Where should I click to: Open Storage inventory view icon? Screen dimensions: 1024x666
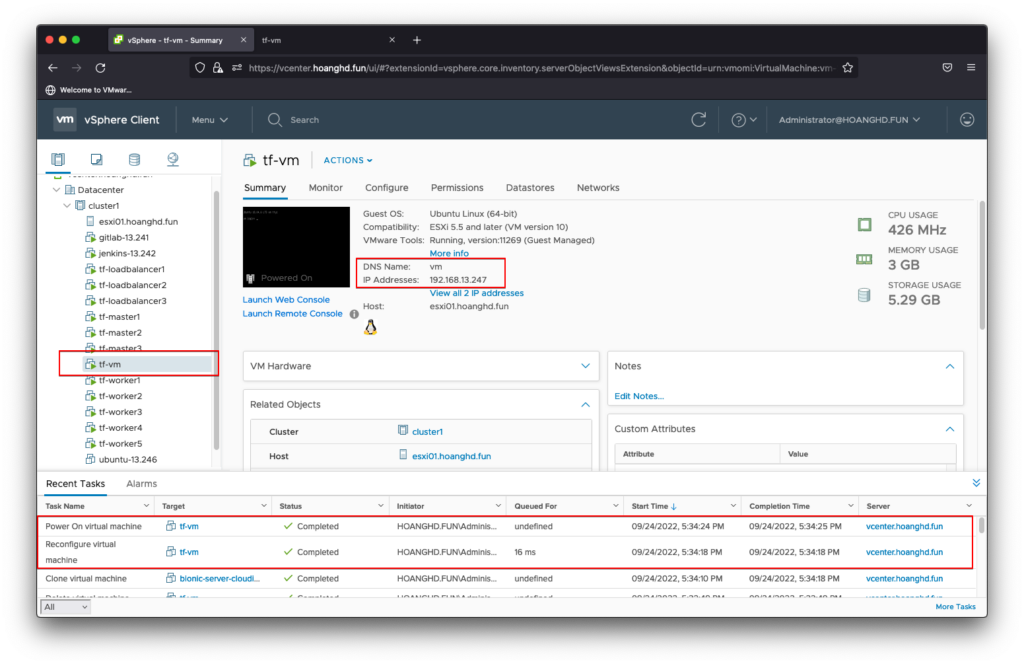tap(135, 159)
